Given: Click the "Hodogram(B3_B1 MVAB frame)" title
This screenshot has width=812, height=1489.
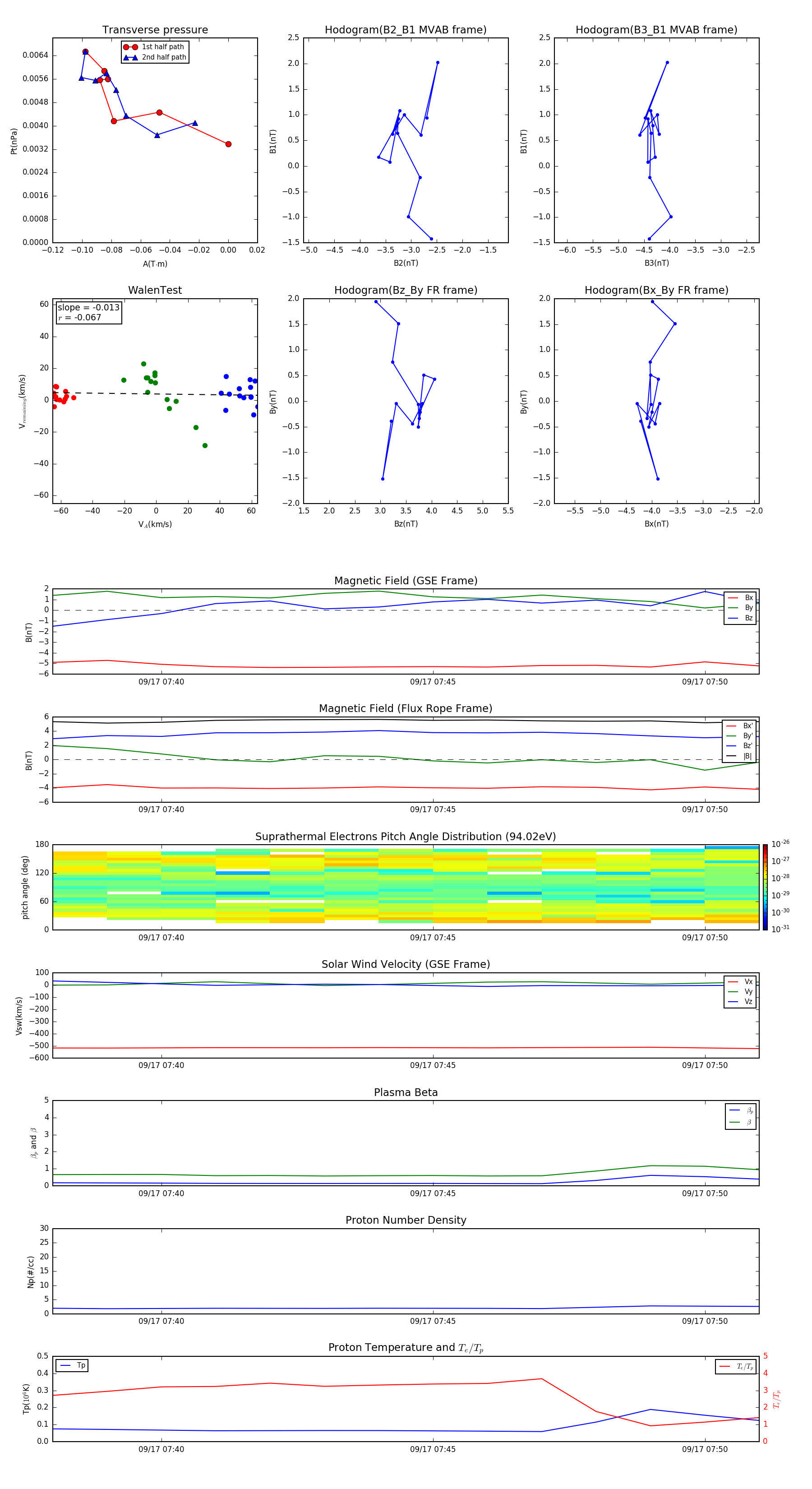Looking at the screenshot, I should pos(656,30).
